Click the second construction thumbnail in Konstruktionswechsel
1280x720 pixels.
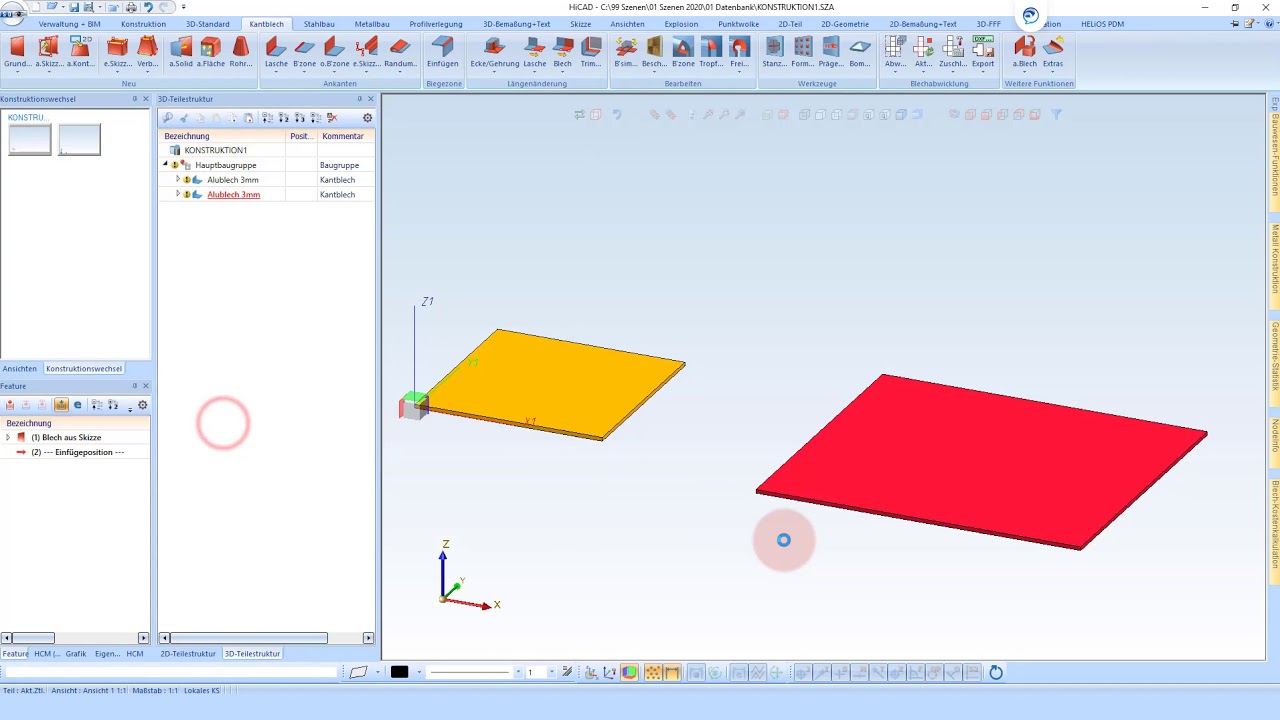[80, 139]
